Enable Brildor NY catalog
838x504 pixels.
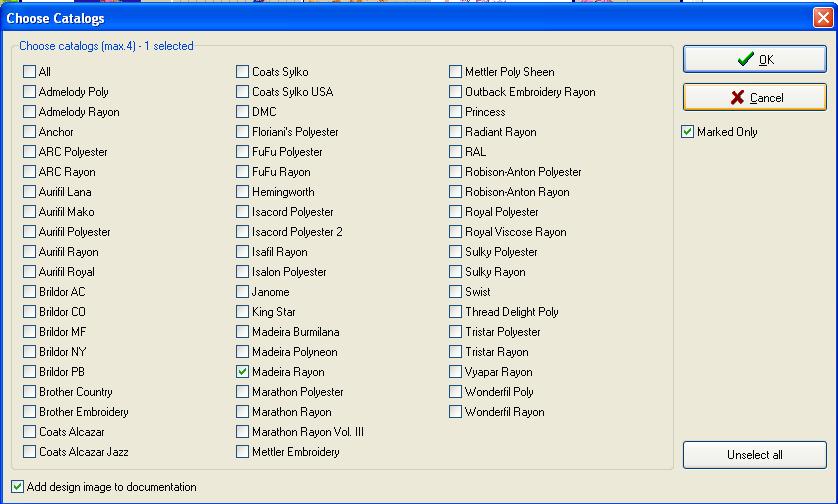(29, 352)
